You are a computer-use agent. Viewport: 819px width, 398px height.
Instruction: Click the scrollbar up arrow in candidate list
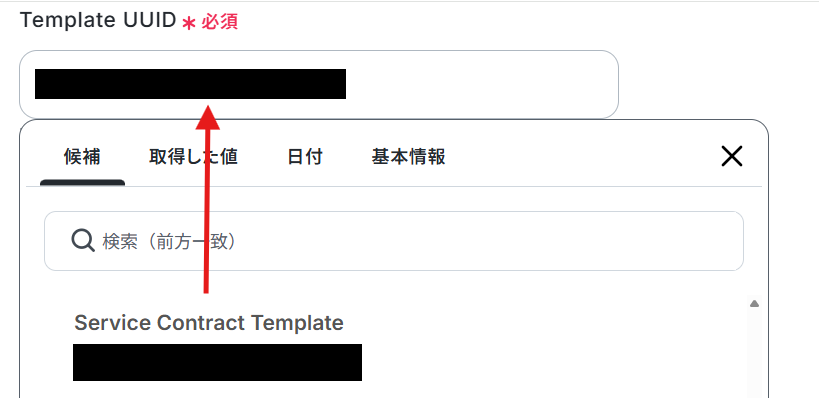[x=754, y=303]
